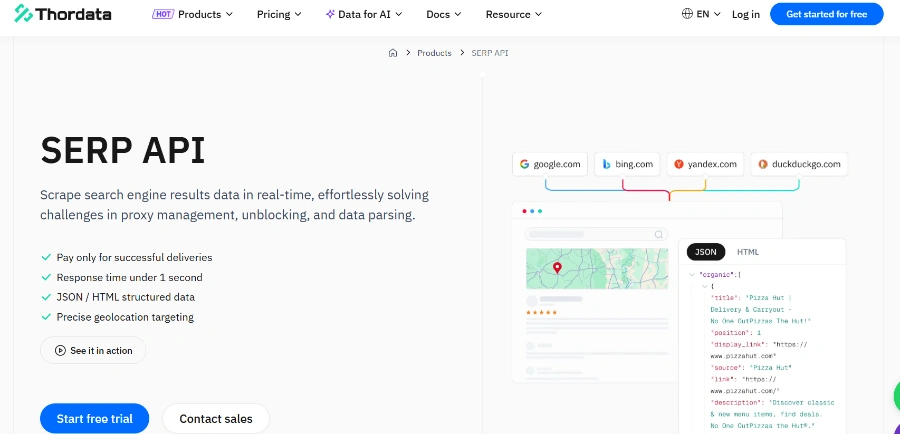
Task: Expand the Data for AI chevron
Action: [x=398, y=14]
